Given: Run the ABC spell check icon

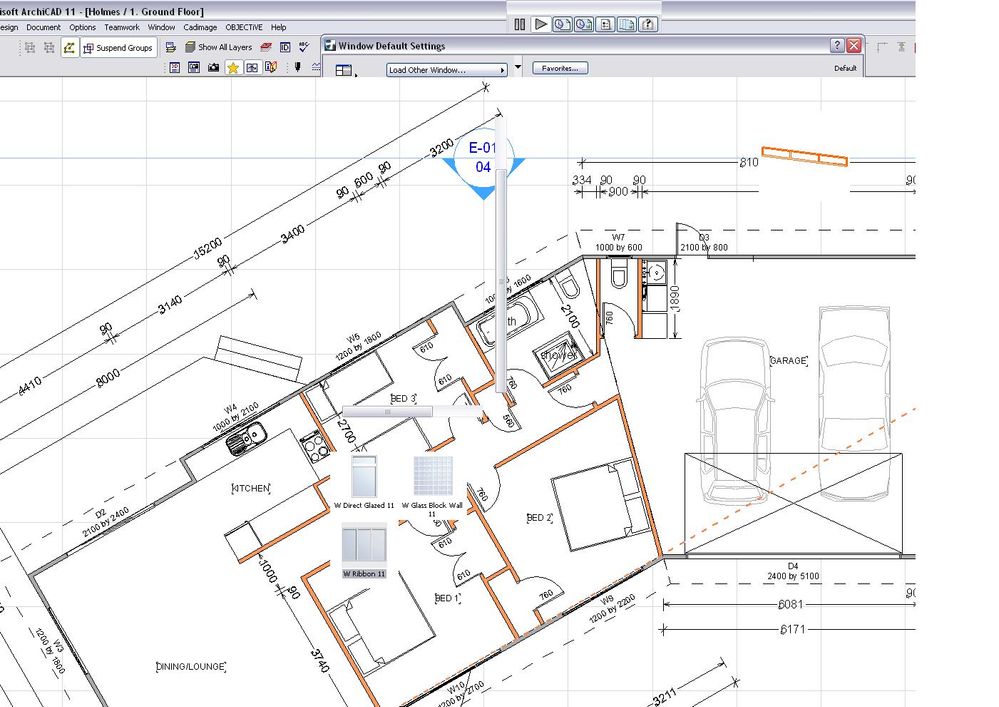Looking at the screenshot, I should 304,47.
